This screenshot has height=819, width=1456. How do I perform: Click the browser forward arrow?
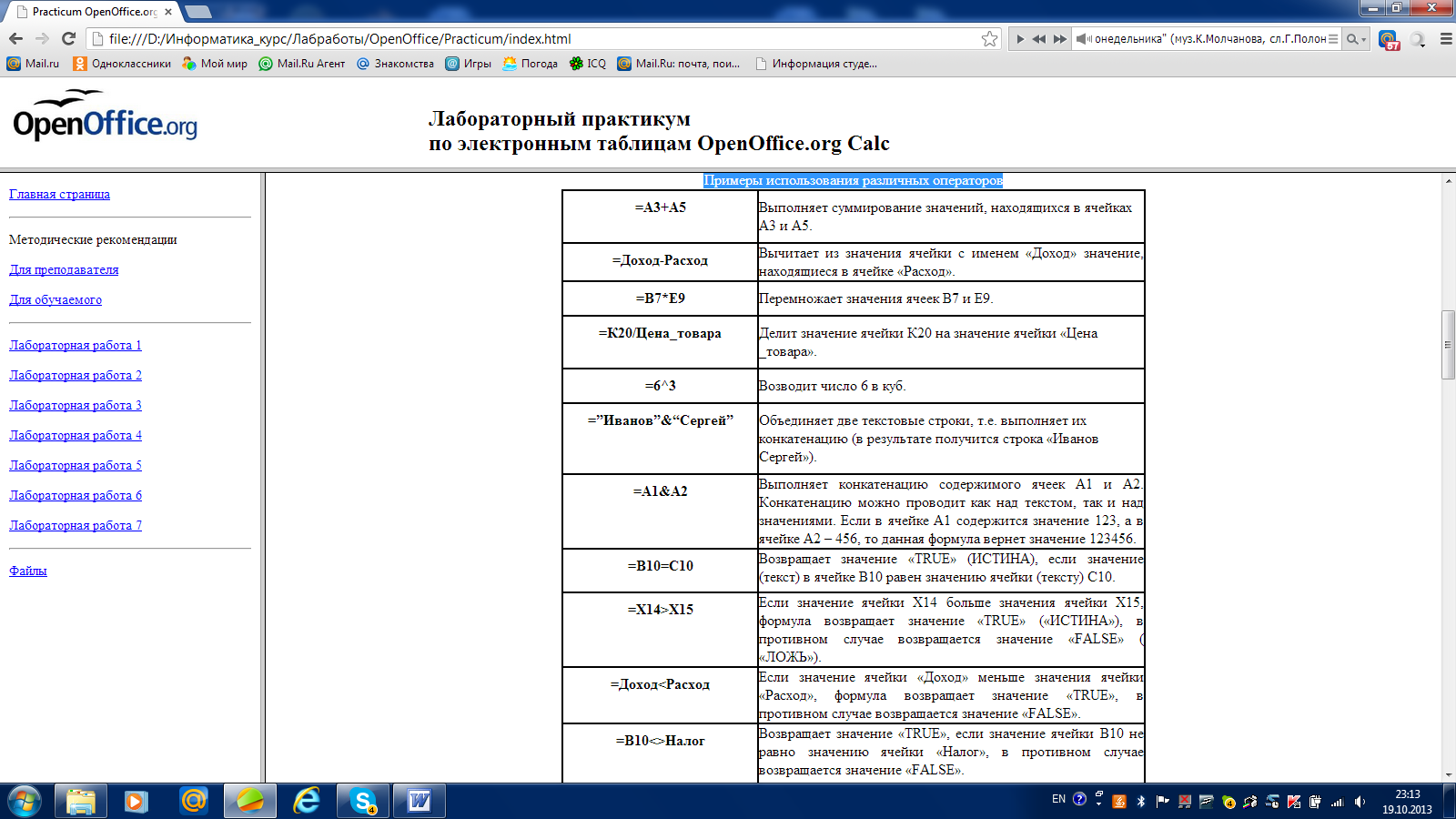(x=42, y=38)
